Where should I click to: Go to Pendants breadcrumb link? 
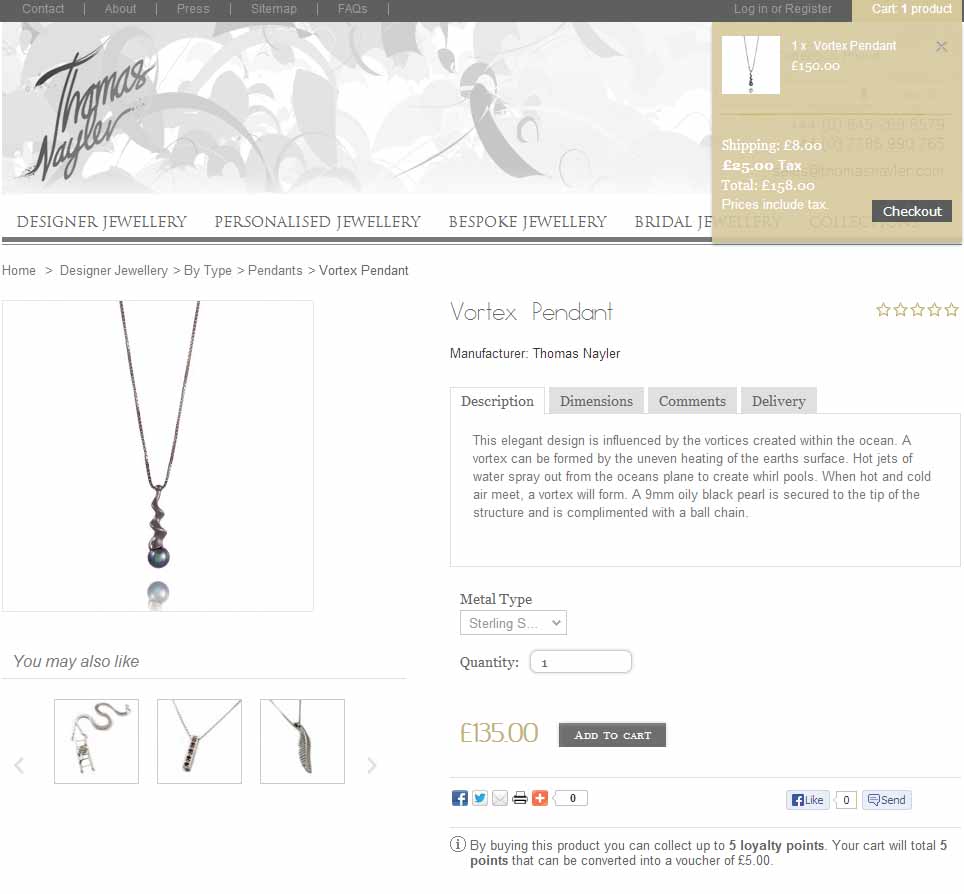275,271
